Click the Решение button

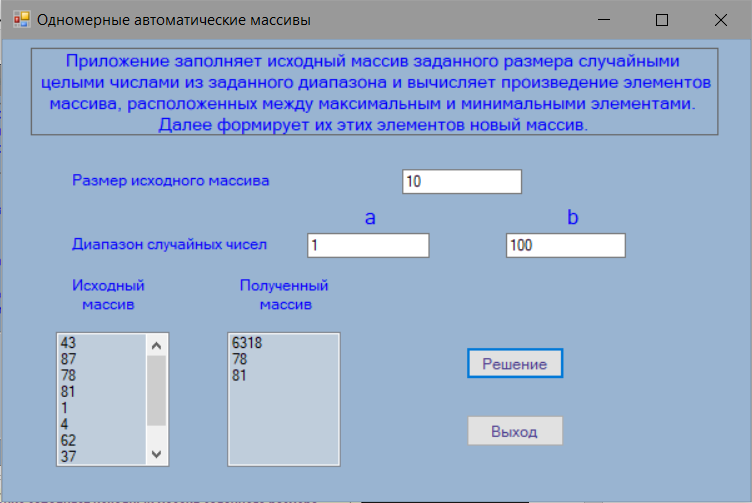point(515,363)
